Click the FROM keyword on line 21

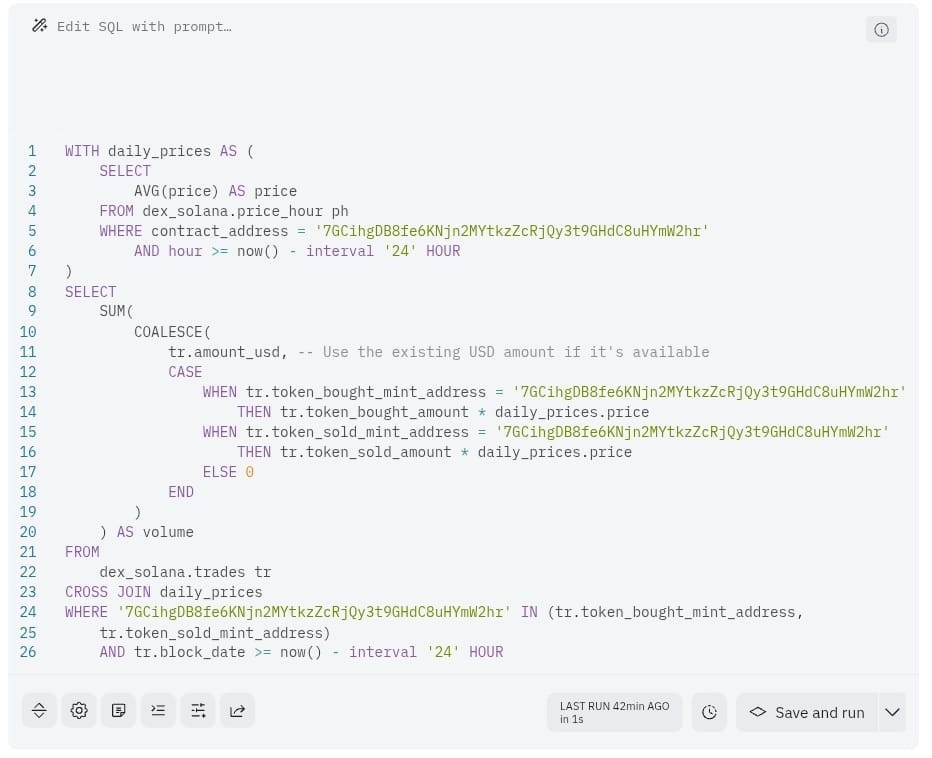(82, 552)
